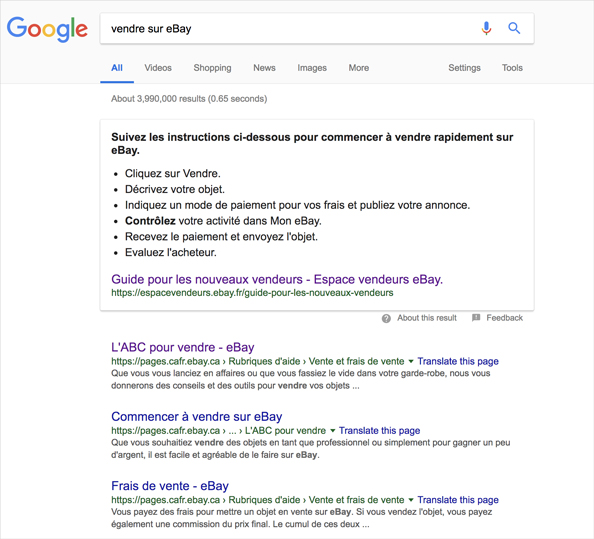594x539 pixels.
Task: Expand dropdown arrow next to Commencer à vendre URL
Action: pyautogui.click(x=332, y=431)
